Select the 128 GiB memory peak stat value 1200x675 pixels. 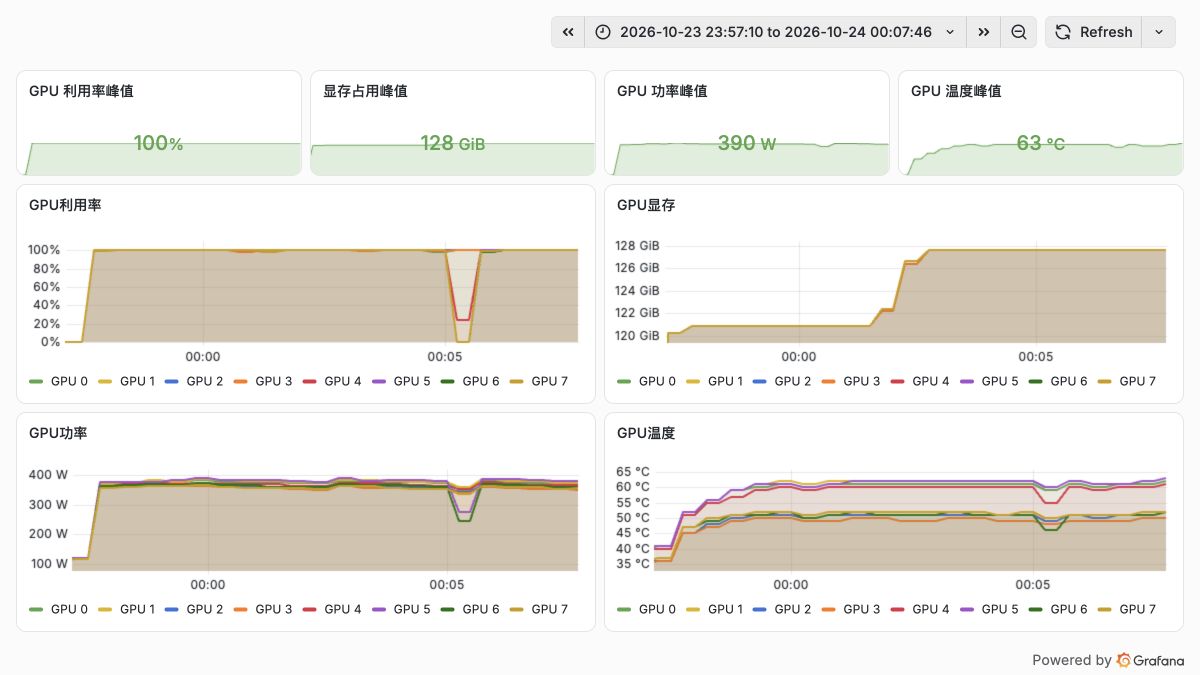click(453, 143)
